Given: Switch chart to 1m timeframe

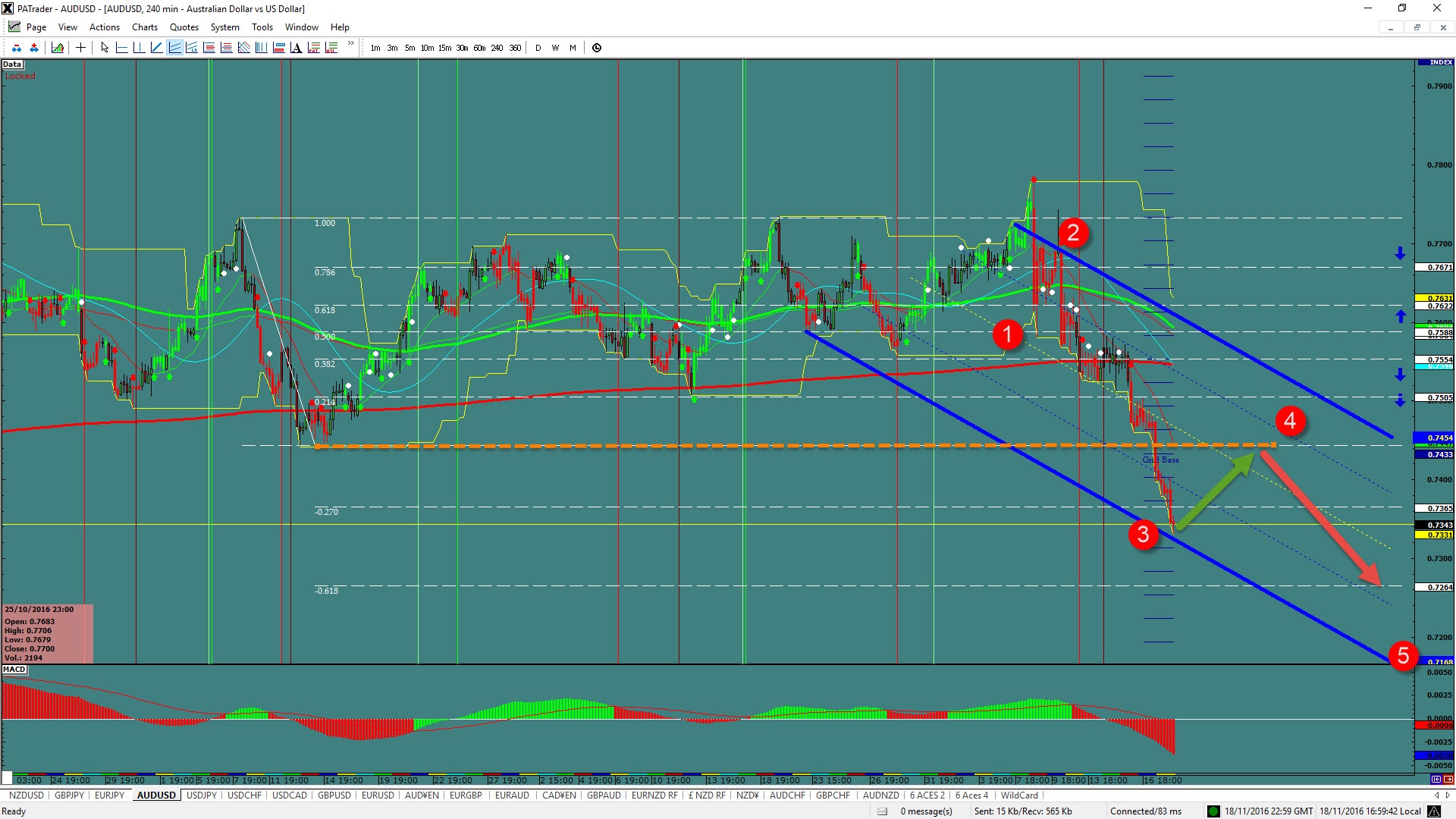Looking at the screenshot, I should click(x=375, y=48).
